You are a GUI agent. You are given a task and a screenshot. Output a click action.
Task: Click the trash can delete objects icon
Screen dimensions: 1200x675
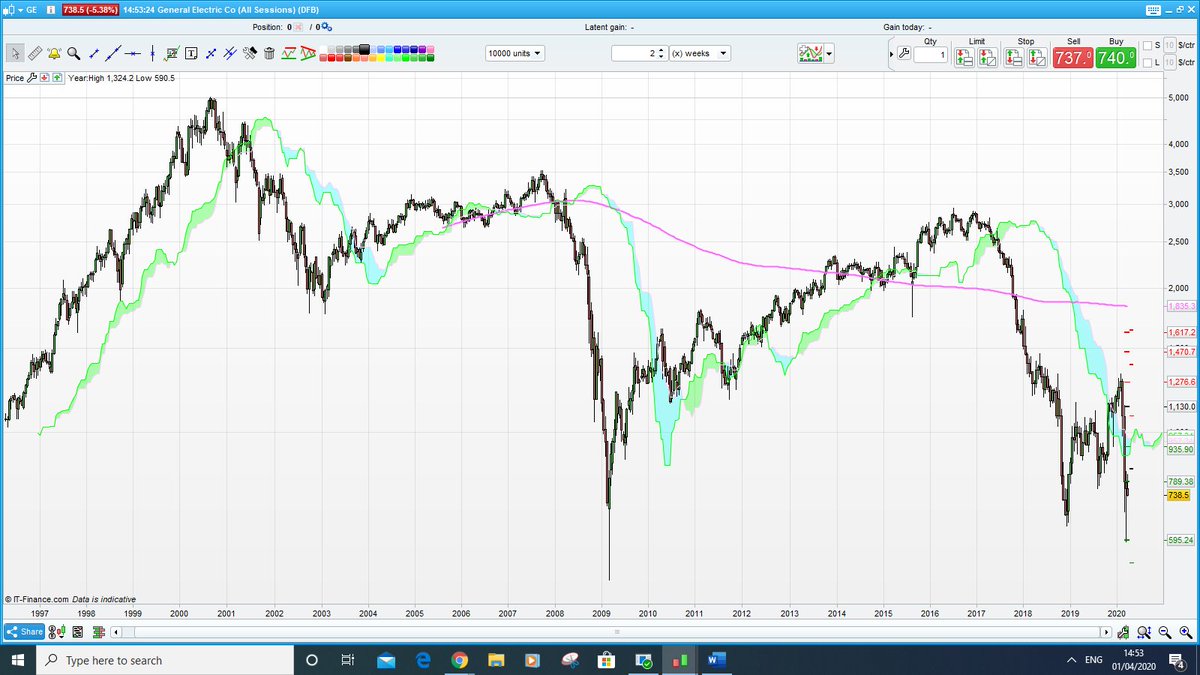(269, 53)
